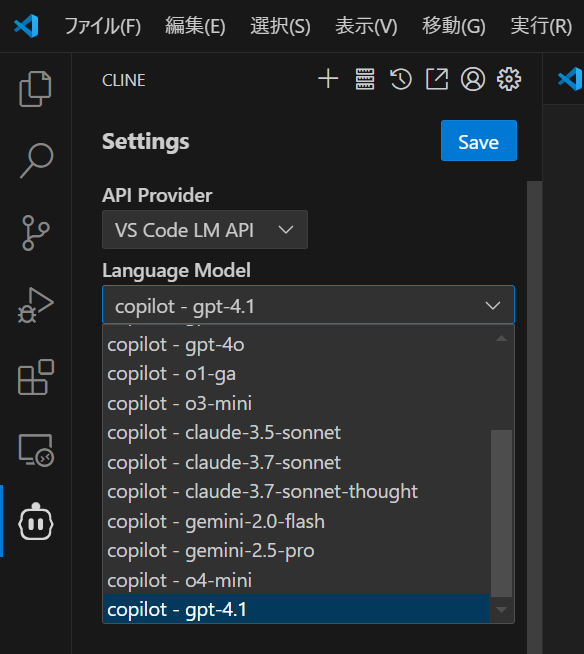Open the Explorer view in activity bar
Screen dimensions: 584x654
(35, 89)
